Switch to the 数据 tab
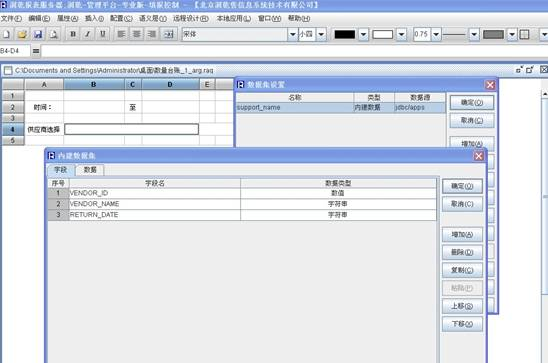 pyautogui.click(x=90, y=170)
